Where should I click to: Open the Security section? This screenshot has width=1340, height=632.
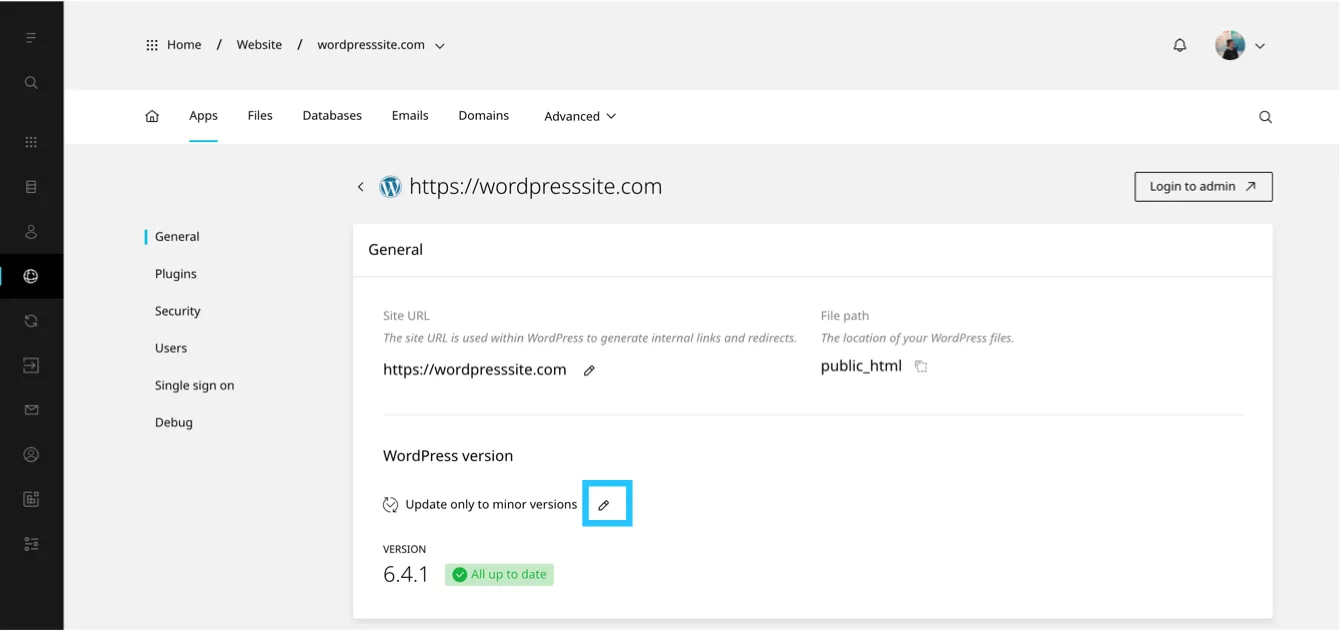[x=178, y=311]
